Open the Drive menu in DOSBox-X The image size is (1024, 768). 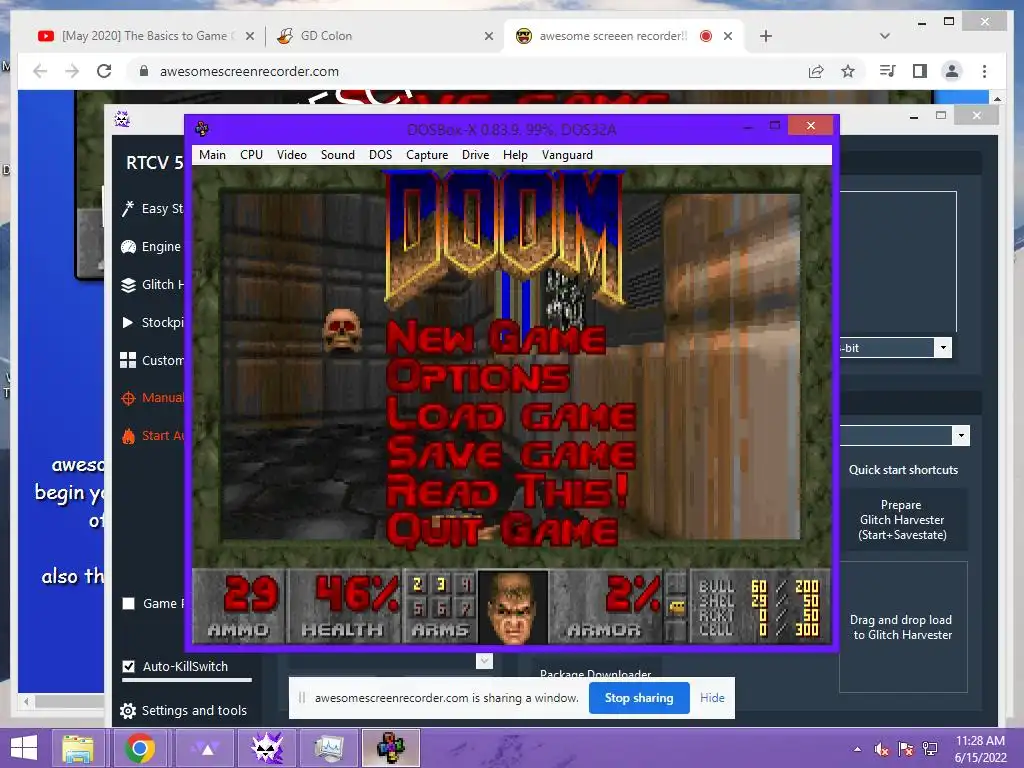475,155
